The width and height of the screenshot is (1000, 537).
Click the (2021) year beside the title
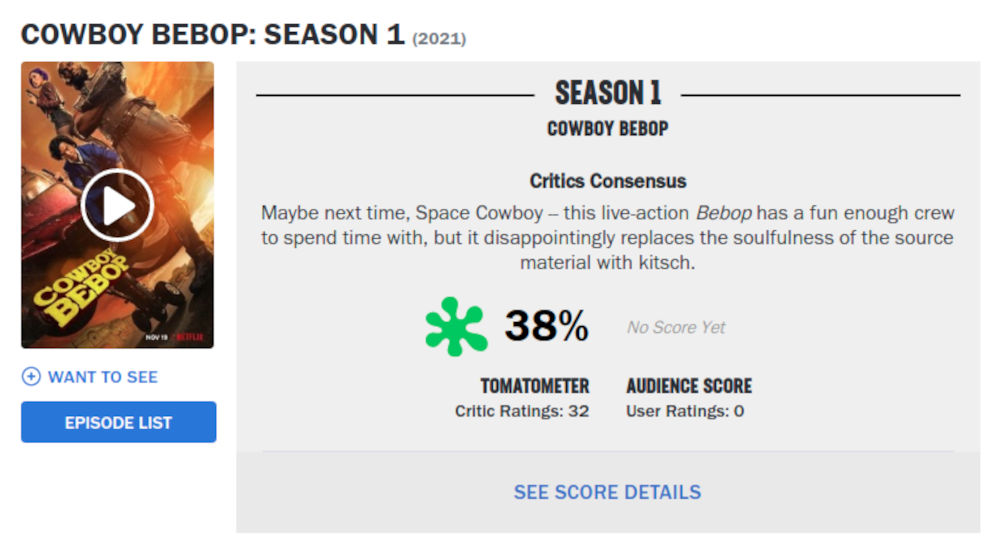coord(439,38)
